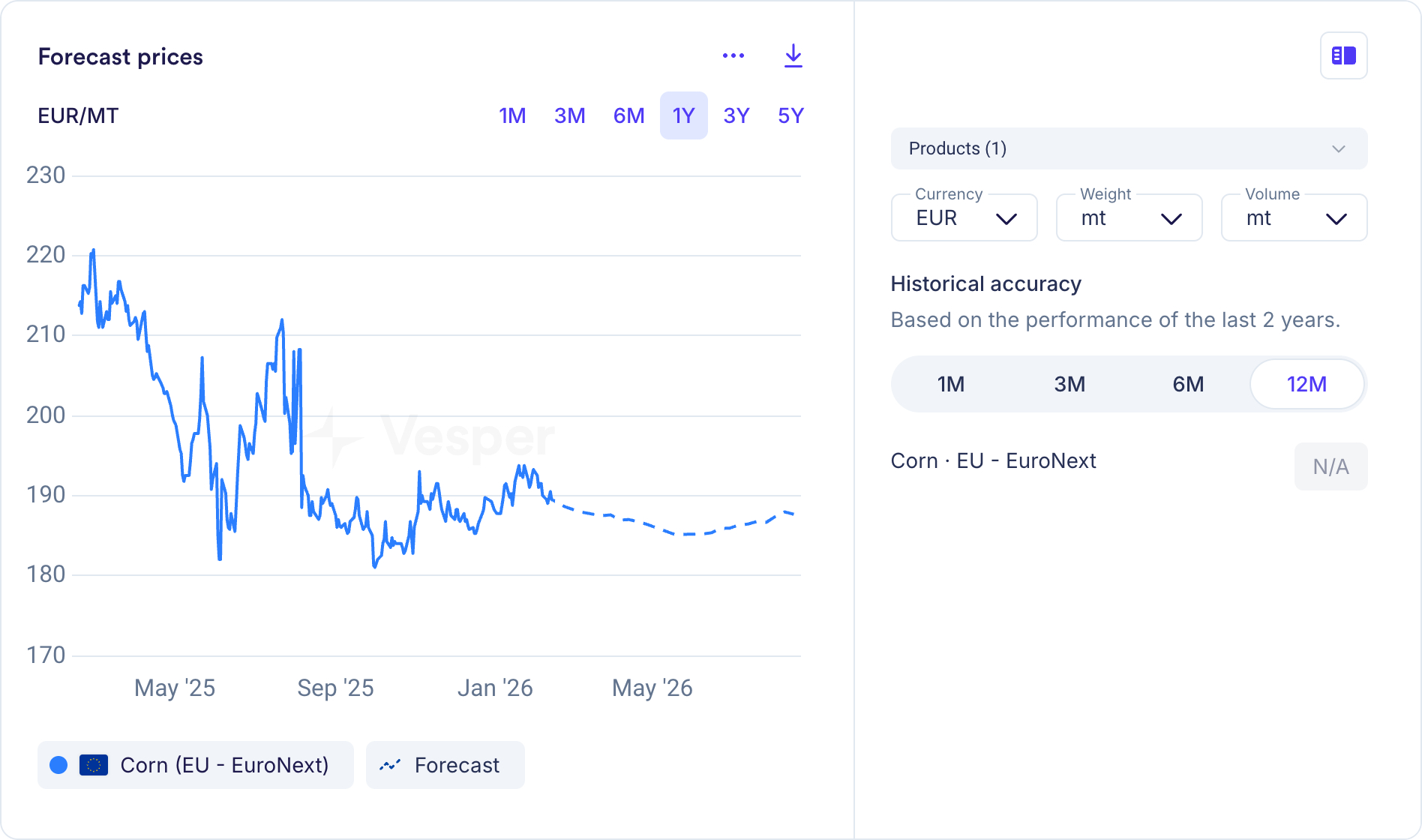Toggle the side panel layout icon
The height and width of the screenshot is (840, 1422).
tap(1343, 55)
